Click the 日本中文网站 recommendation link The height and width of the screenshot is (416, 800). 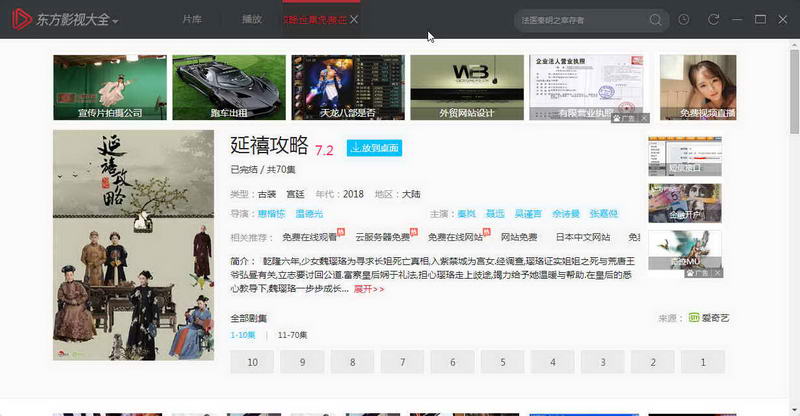point(583,237)
